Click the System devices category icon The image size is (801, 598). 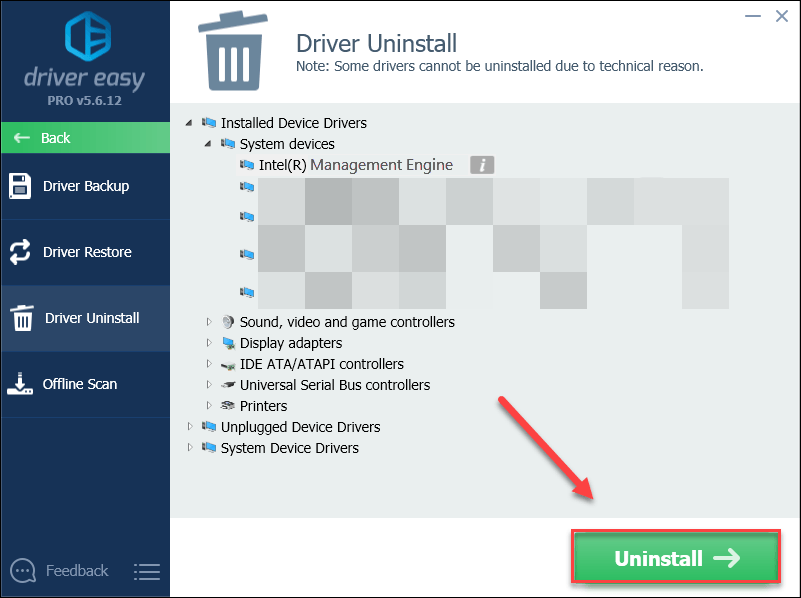click(x=228, y=143)
